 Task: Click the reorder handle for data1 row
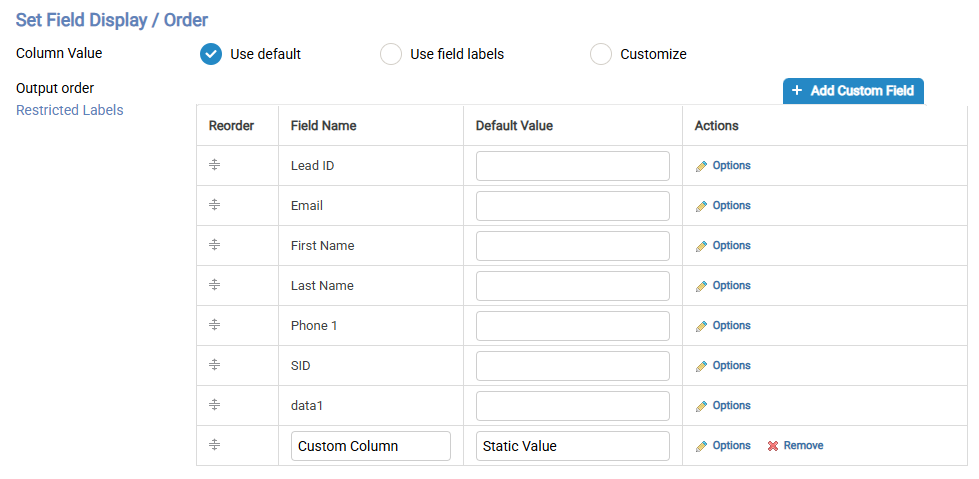pyautogui.click(x=214, y=405)
